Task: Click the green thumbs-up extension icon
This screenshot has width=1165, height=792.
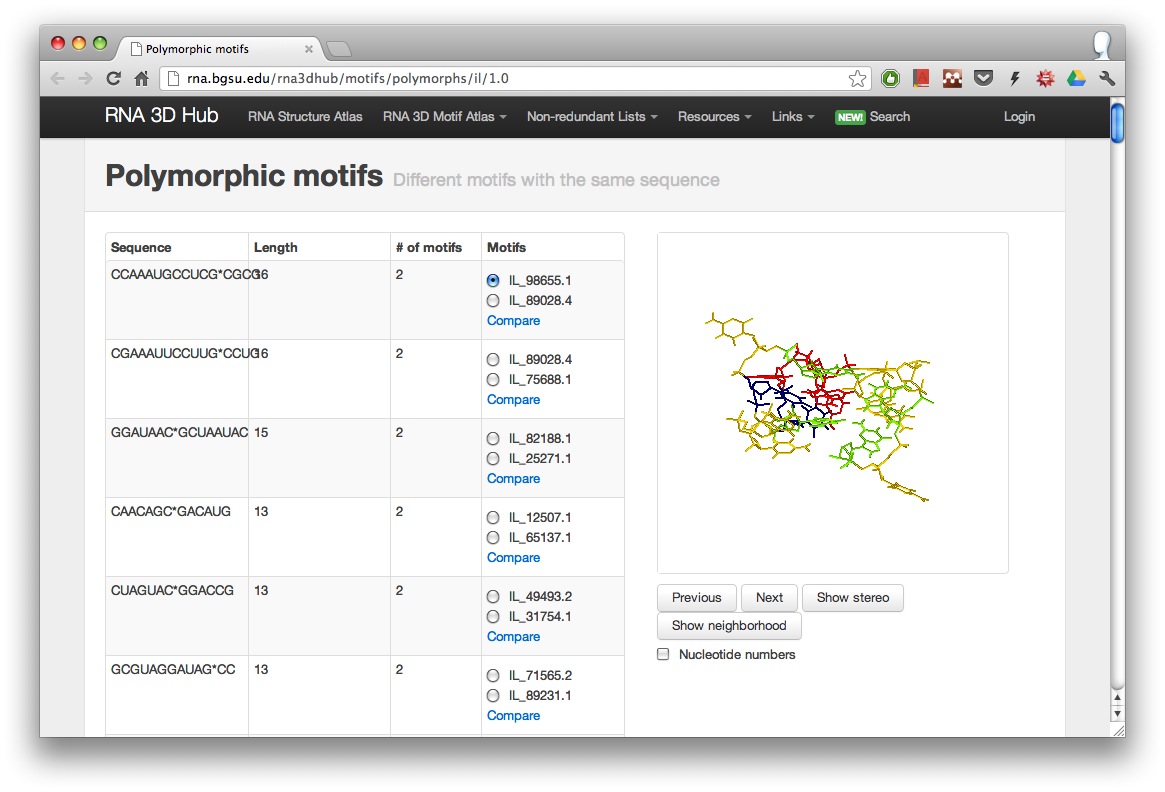Action: (890, 78)
